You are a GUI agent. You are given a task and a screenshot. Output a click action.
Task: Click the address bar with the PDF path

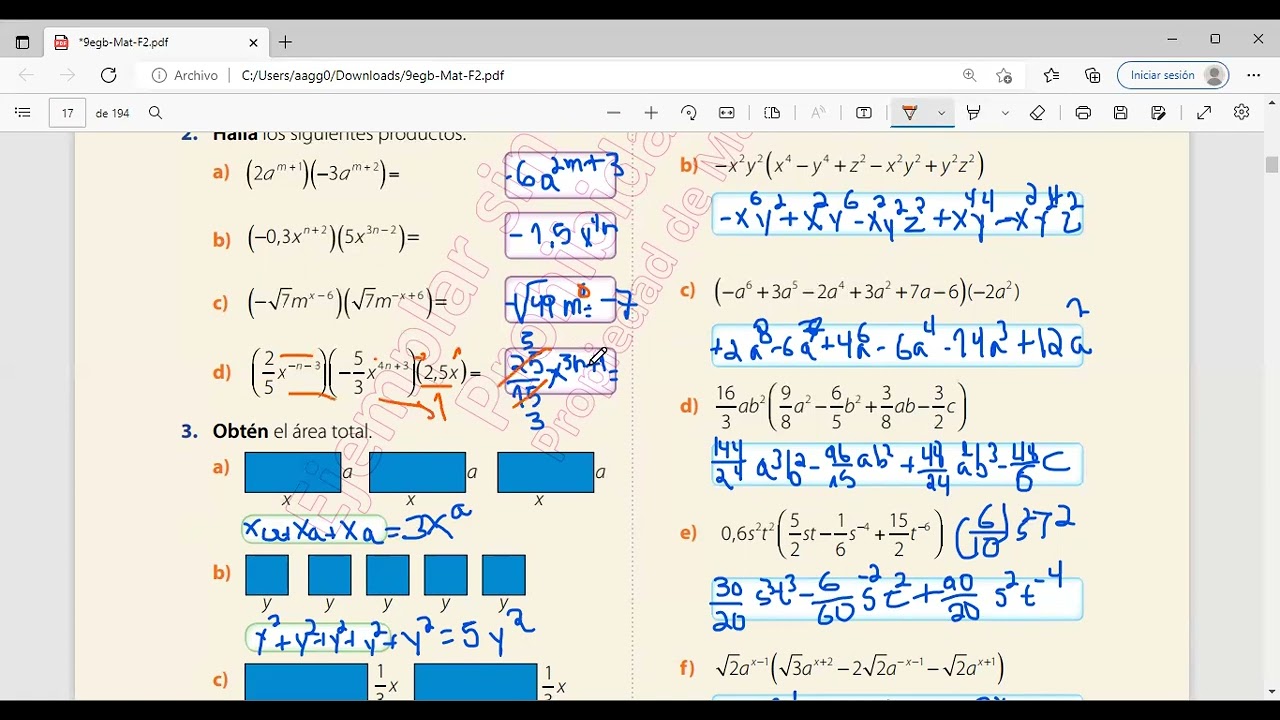tap(373, 75)
